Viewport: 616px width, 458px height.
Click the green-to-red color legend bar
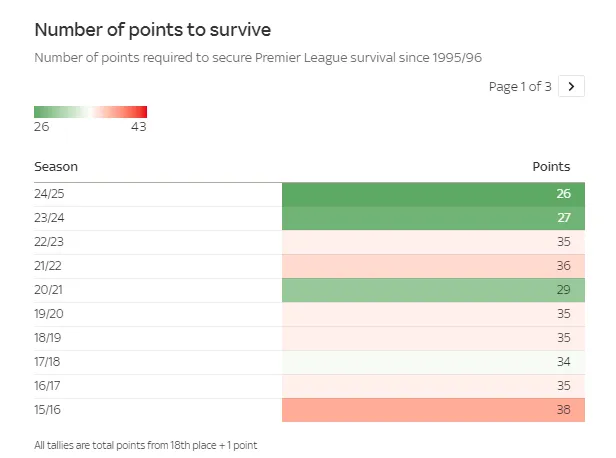(90, 112)
